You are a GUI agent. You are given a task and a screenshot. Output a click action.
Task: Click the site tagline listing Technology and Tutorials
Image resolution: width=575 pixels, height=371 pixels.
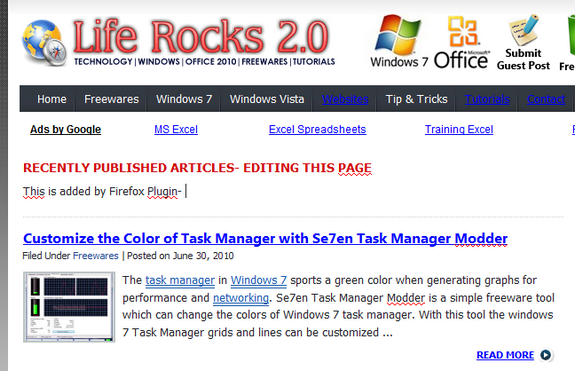click(x=205, y=62)
